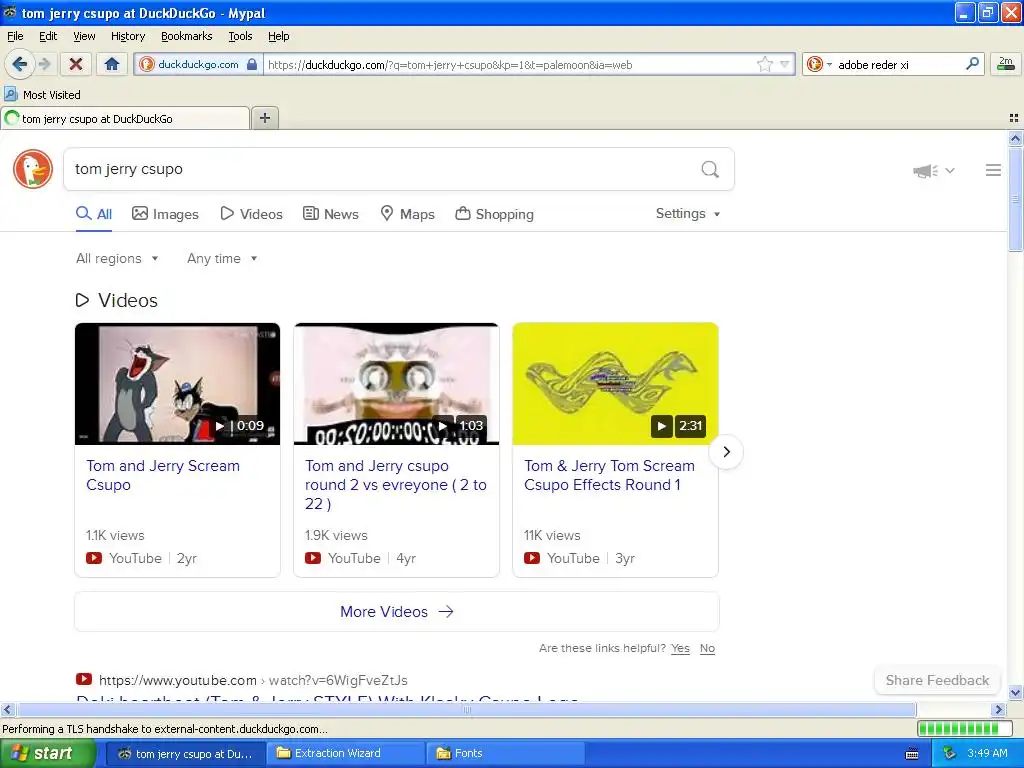The image size is (1024, 768).
Task: Expand the Settings dropdown
Action: pos(688,214)
